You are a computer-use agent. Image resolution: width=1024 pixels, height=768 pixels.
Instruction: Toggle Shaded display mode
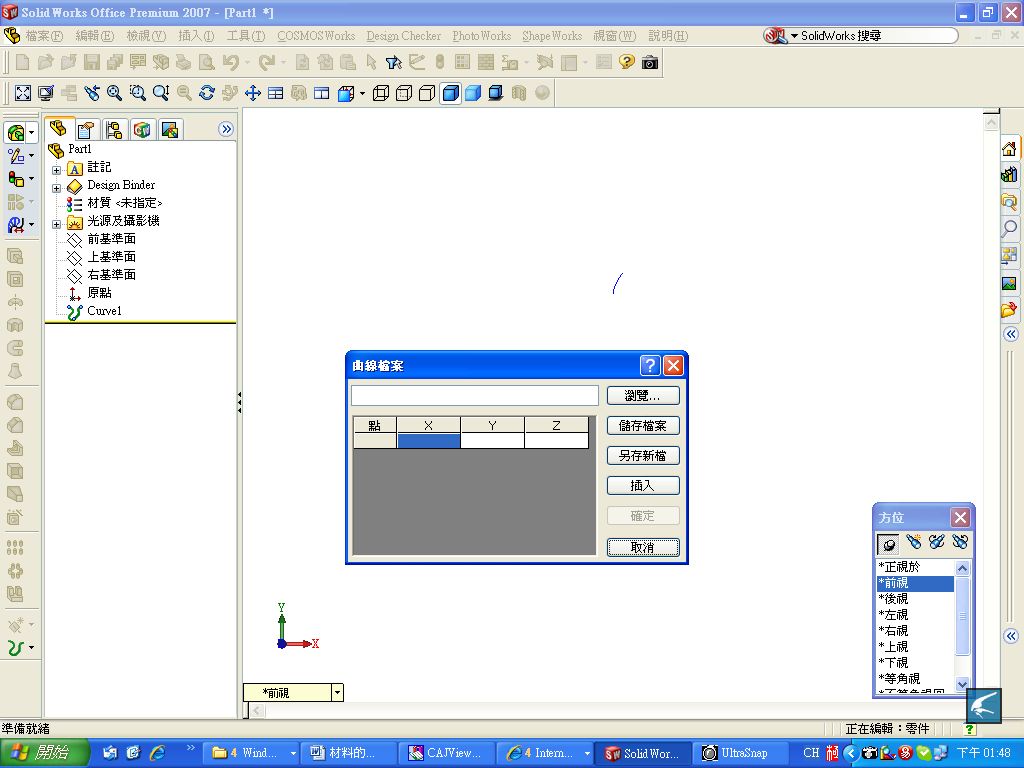[x=473, y=93]
